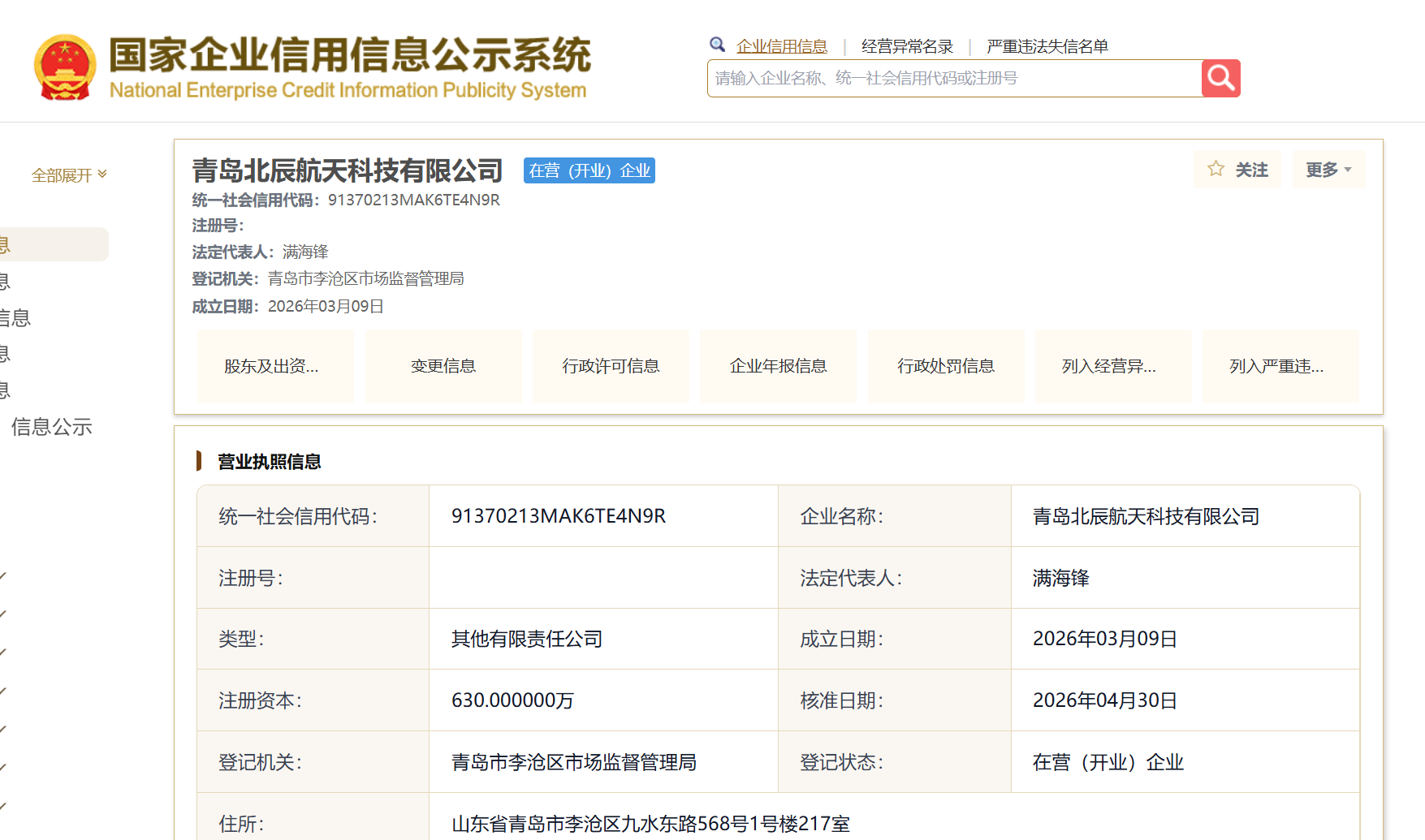1425x840 pixels.
Task: Click the small magnifier icon beside 企业信用信息
Action: point(717,45)
